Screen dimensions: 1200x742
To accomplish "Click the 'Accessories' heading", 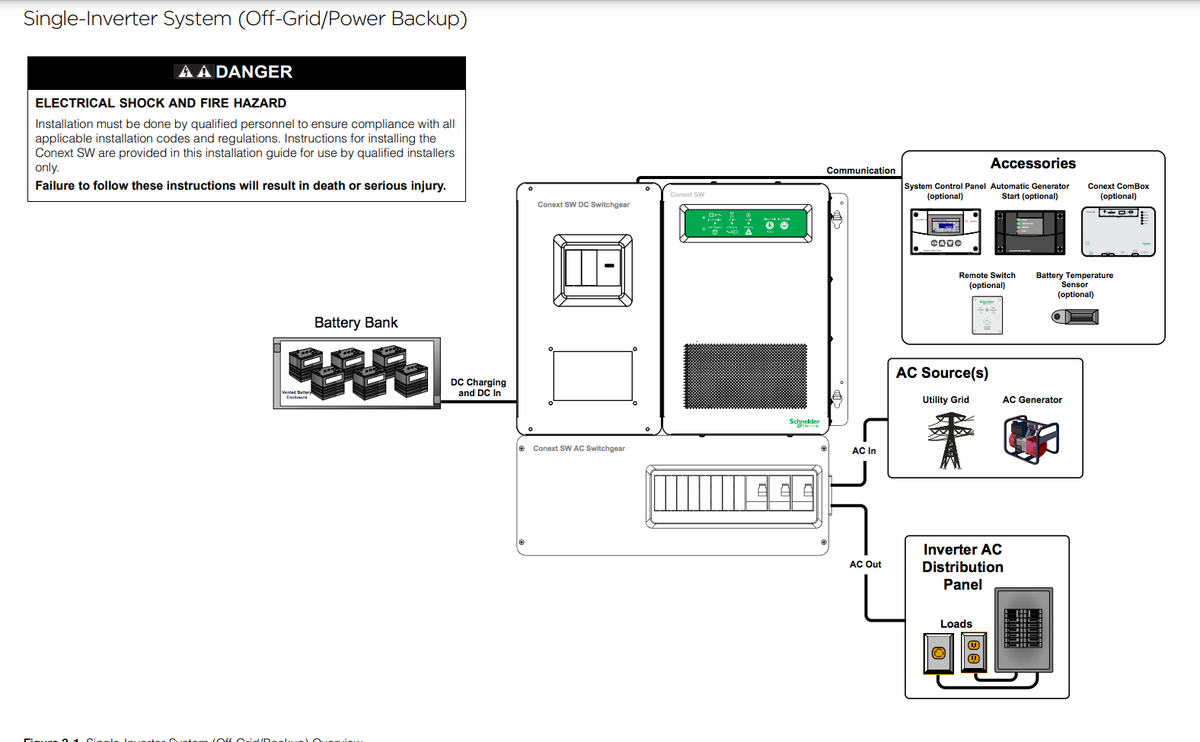I will 1033,163.
